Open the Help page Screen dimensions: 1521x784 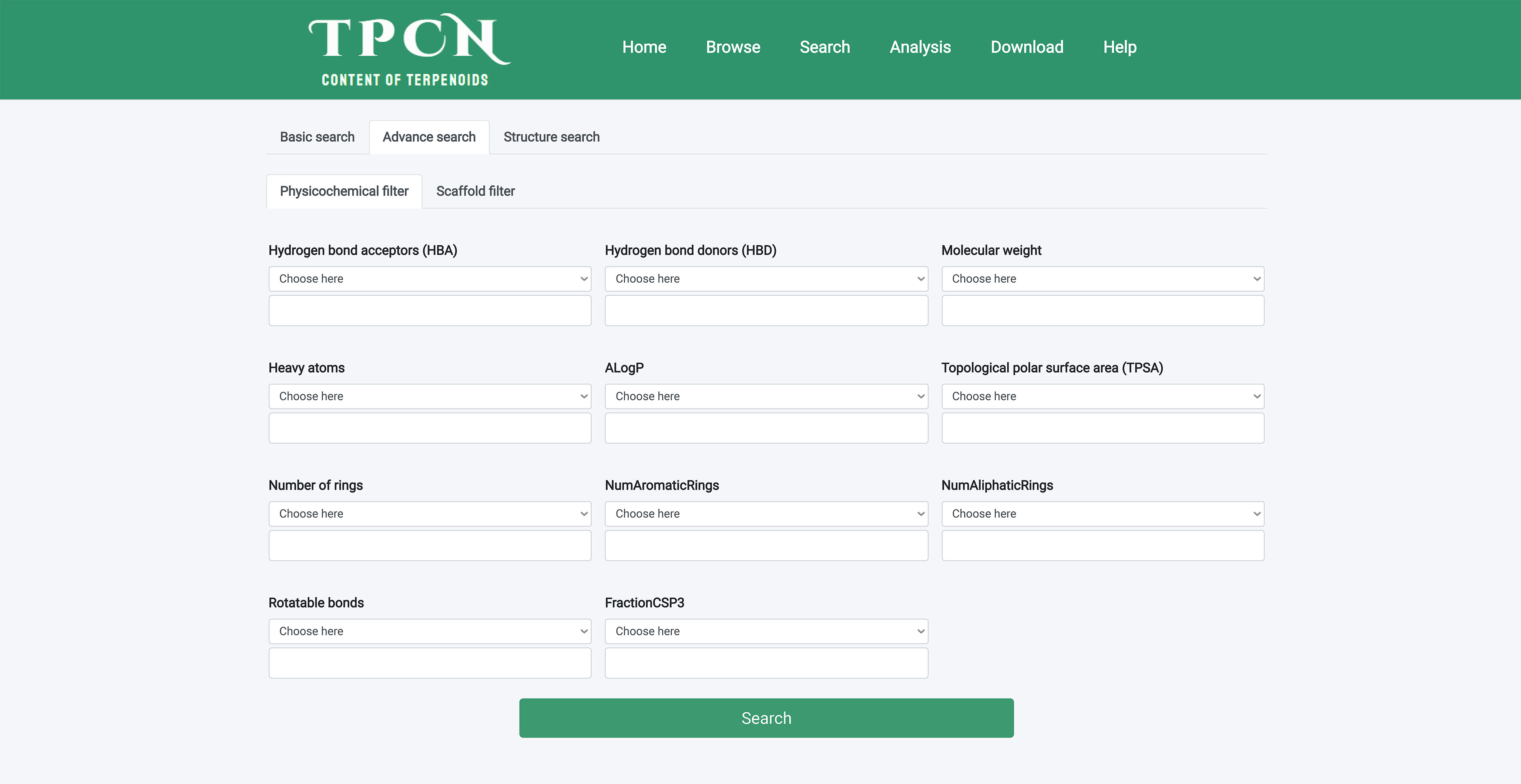coord(1119,47)
